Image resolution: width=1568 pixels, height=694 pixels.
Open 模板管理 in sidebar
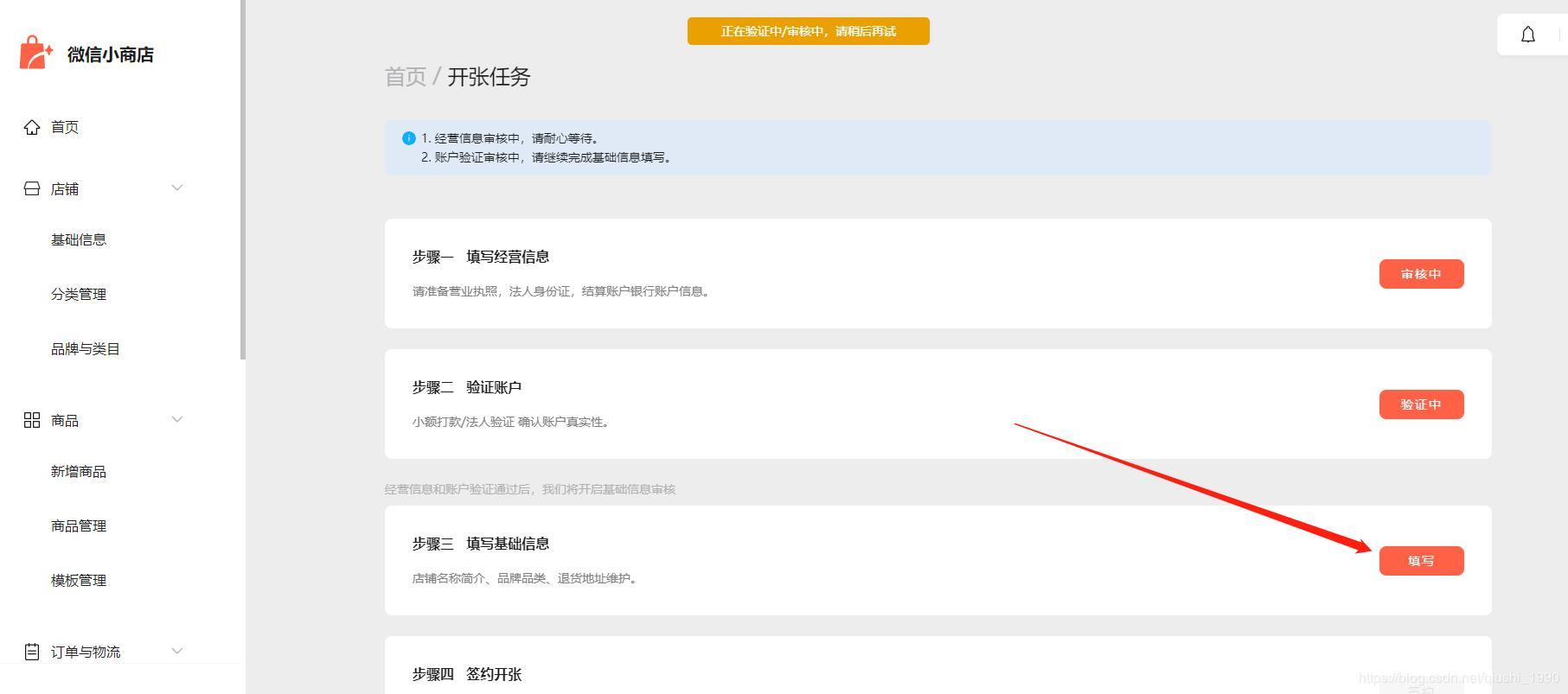pos(79,580)
